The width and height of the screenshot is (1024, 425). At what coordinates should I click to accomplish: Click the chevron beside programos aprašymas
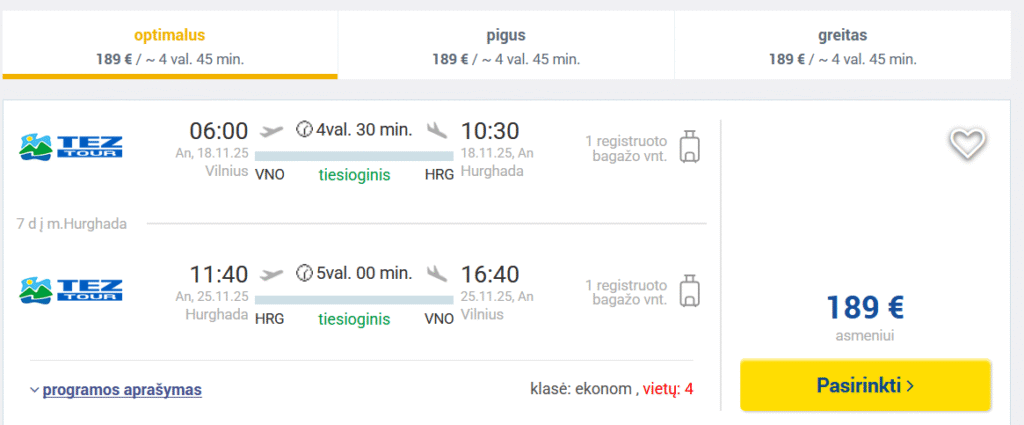click(x=34, y=390)
